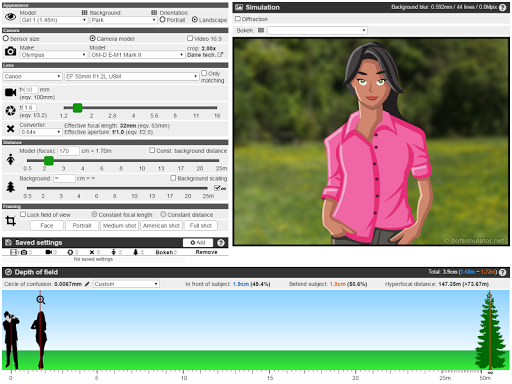The image size is (512, 384).
Task: Check the Lock field of view option
Action: tap(23, 214)
